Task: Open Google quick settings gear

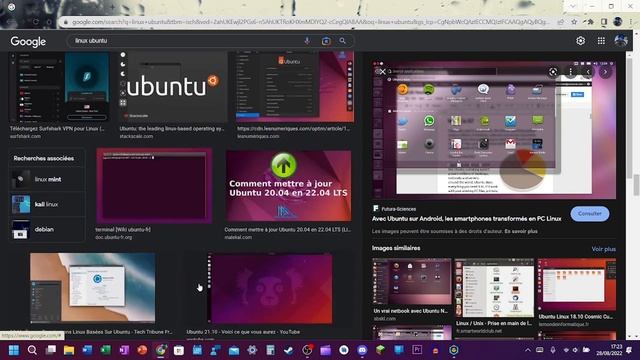Action: coord(580,41)
